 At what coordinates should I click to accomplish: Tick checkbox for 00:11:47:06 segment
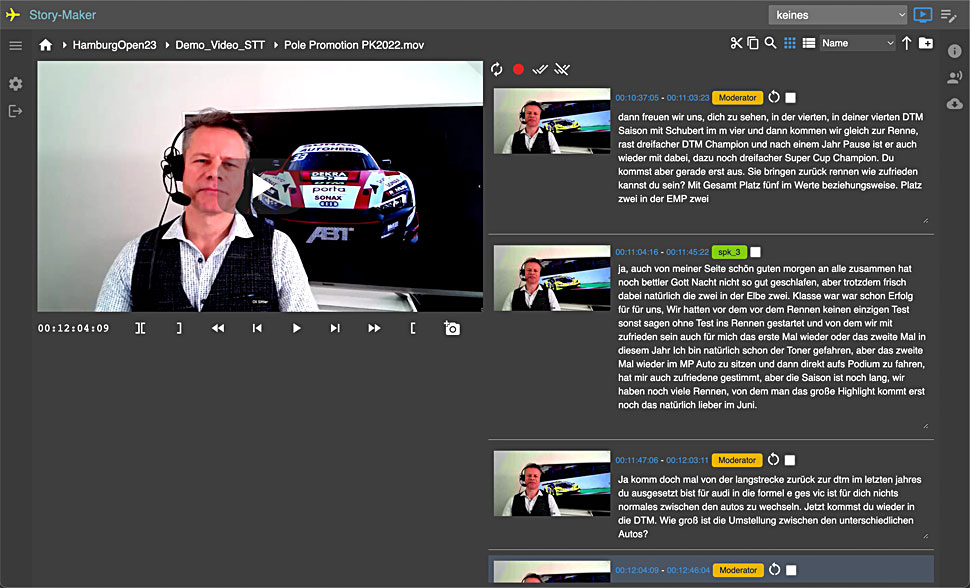click(790, 460)
